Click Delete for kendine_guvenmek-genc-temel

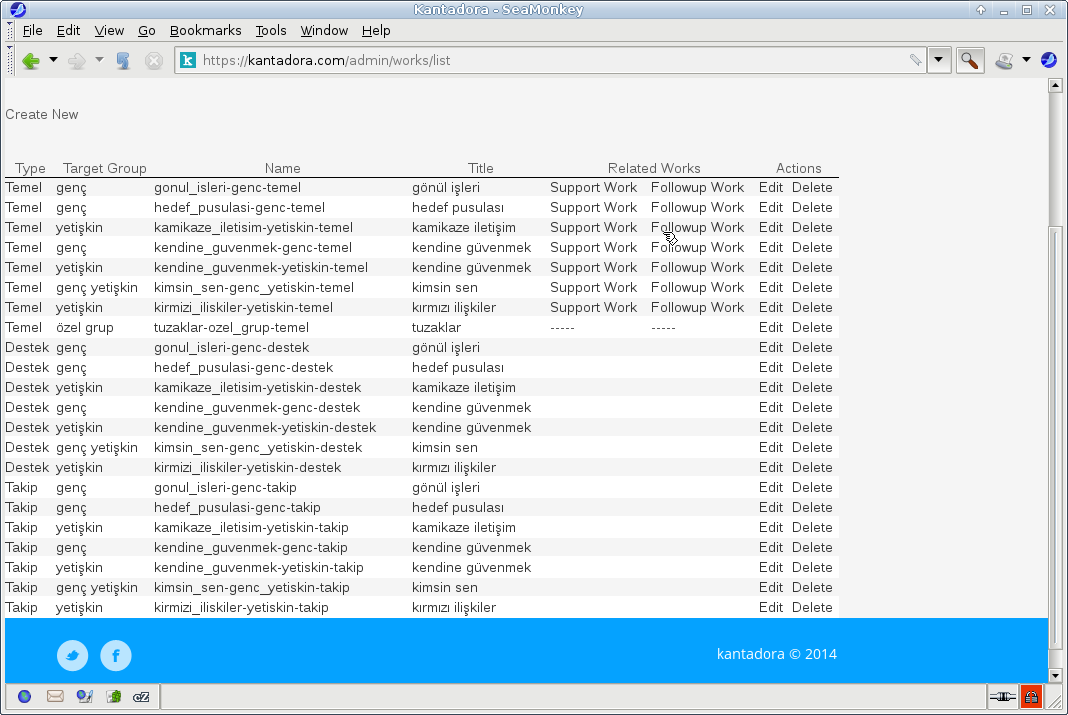pyautogui.click(x=812, y=247)
